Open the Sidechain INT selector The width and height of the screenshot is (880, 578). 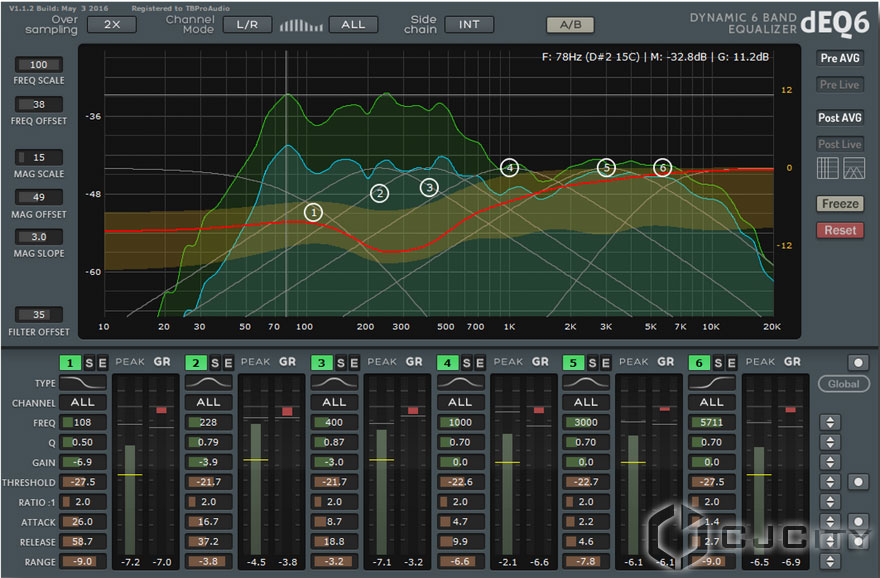tap(469, 25)
